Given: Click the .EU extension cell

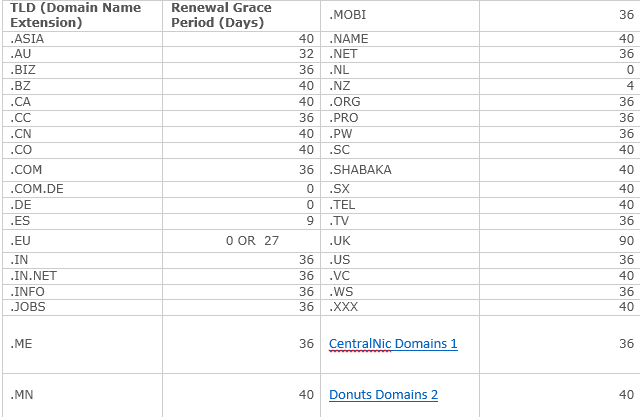Looking at the screenshot, I should click(x=82, y=241).
